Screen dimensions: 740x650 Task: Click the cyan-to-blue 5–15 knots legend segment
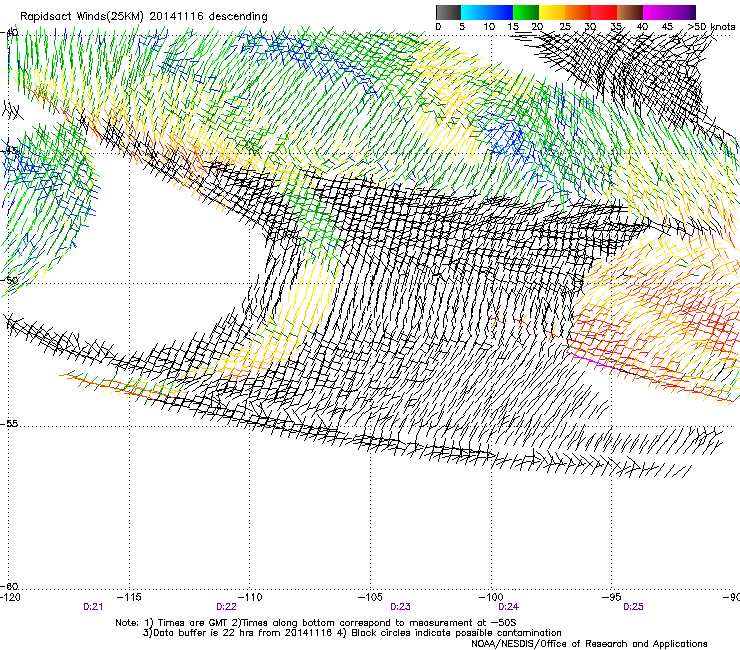(487, 12)
